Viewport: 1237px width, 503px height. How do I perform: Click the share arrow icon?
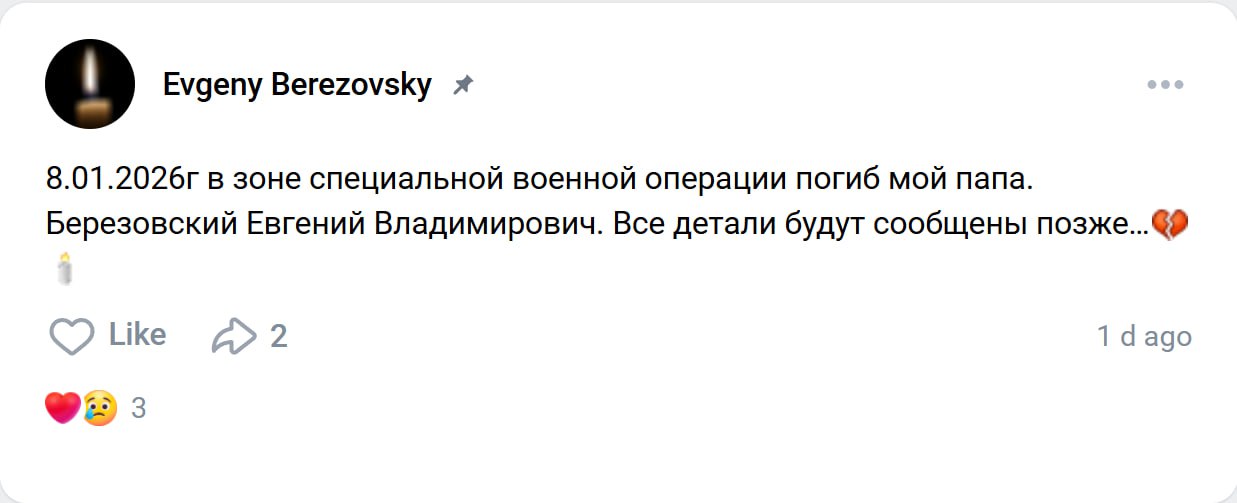click(x=233, y=337)
